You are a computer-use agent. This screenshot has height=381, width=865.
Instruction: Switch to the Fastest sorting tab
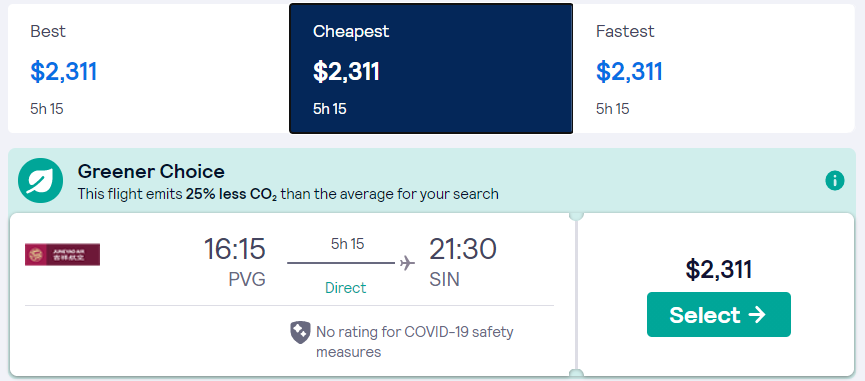[x=714, y=68]
